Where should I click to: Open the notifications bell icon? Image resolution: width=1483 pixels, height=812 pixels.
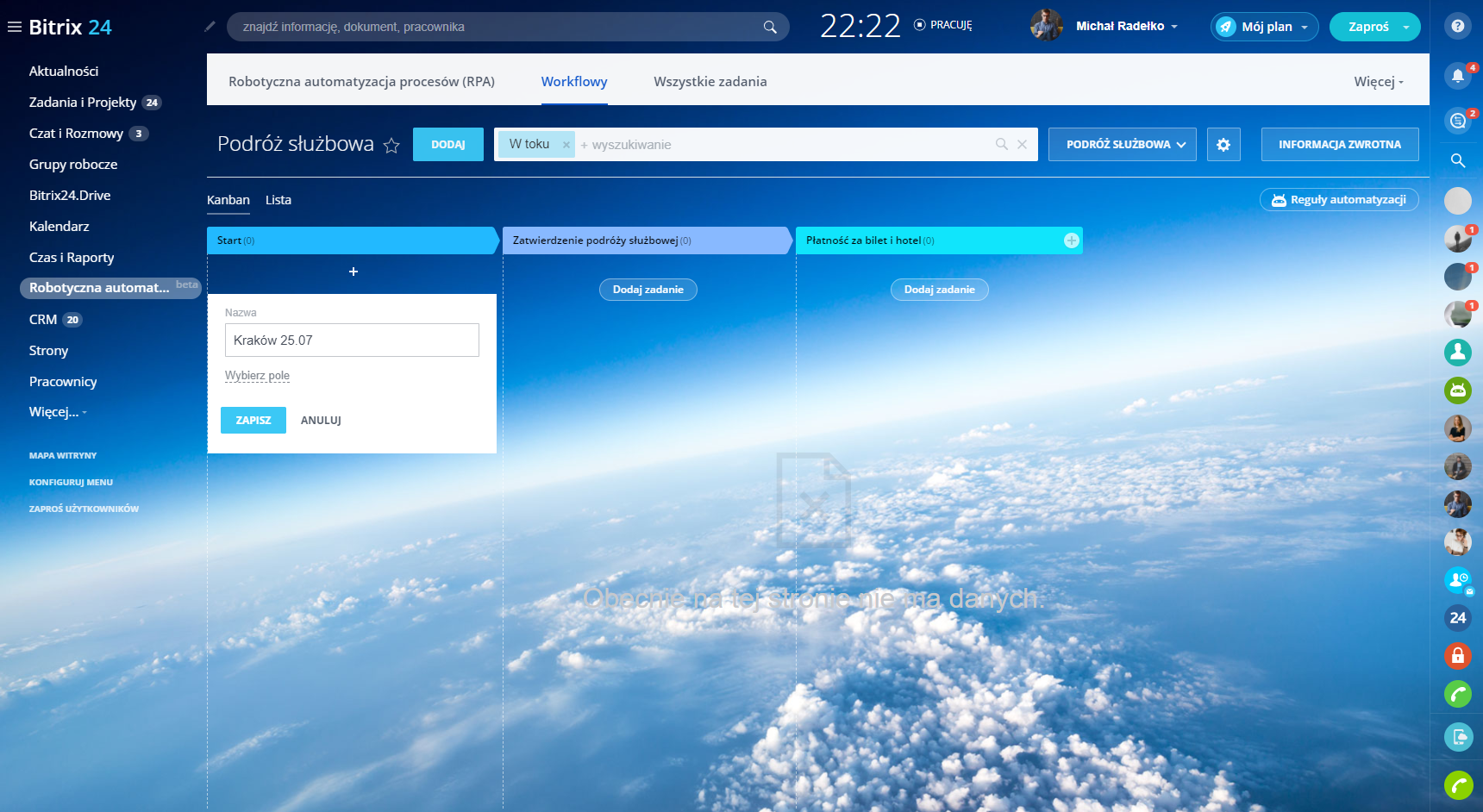1457,76
